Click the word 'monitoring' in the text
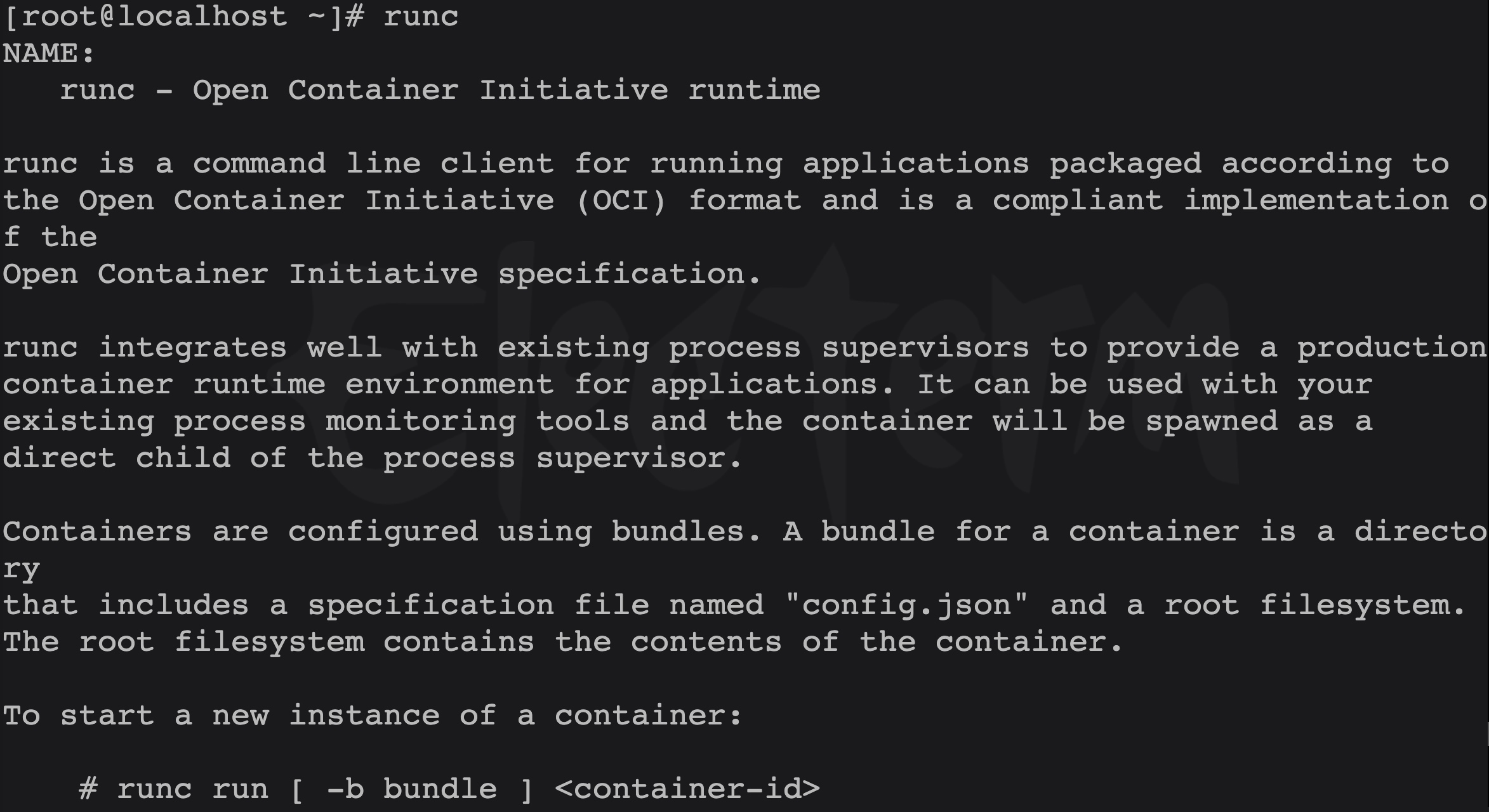1489x812 pixels. pos(421,421)
